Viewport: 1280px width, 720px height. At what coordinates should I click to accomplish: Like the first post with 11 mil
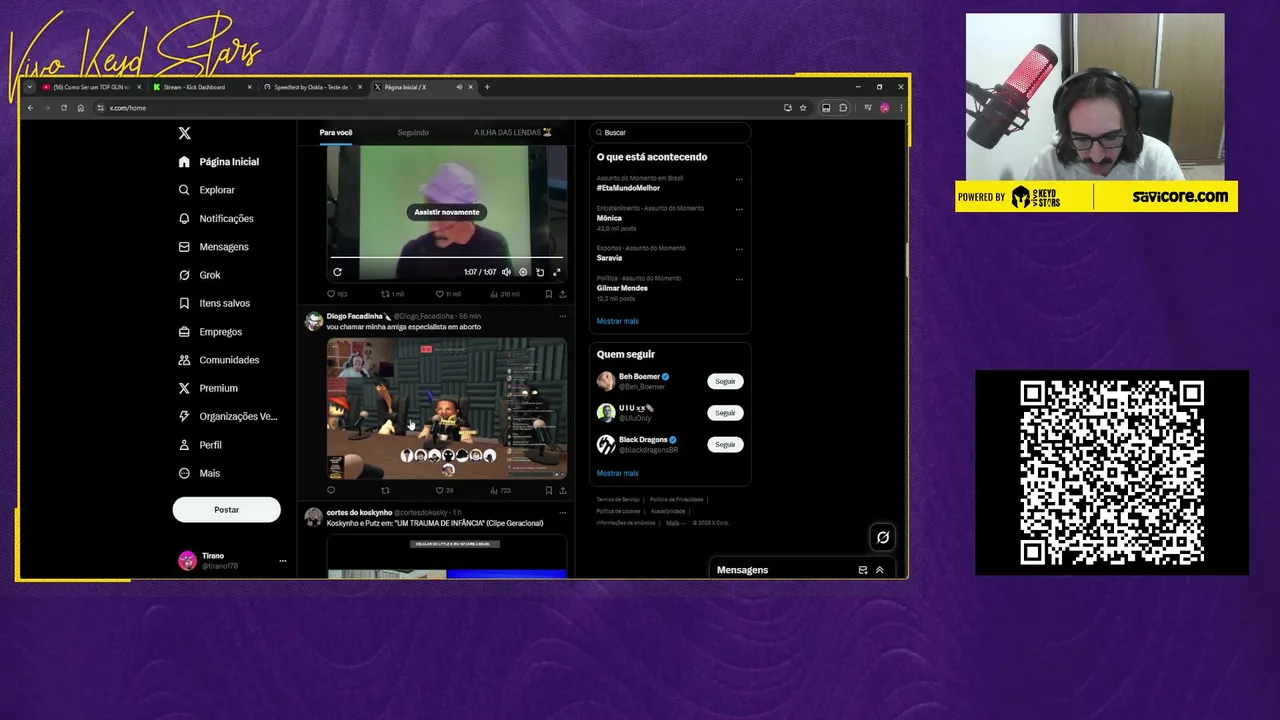pyautogui.click(x=448, y=294)
